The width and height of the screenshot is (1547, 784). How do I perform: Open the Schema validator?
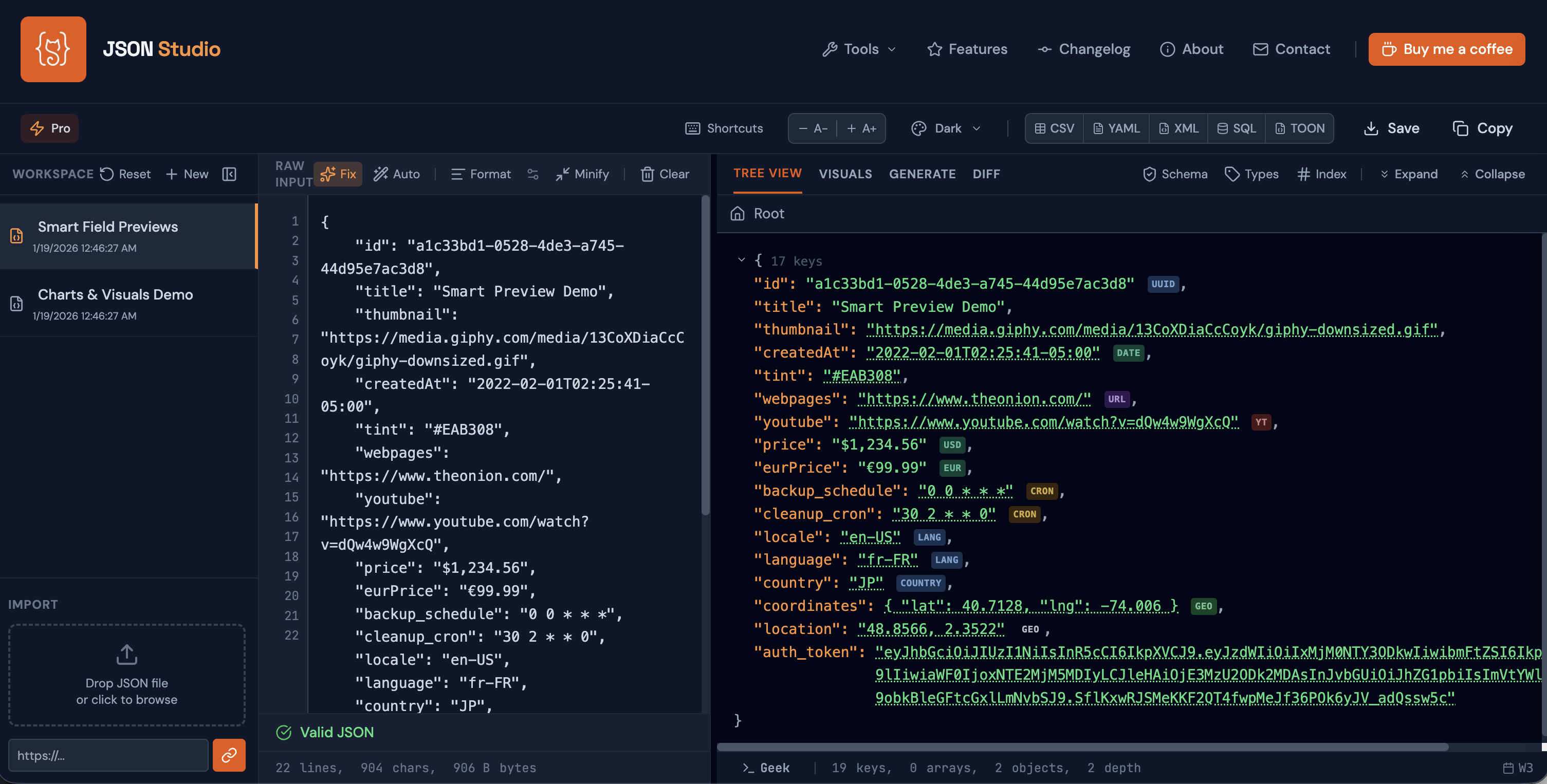tap(1175, 174)
